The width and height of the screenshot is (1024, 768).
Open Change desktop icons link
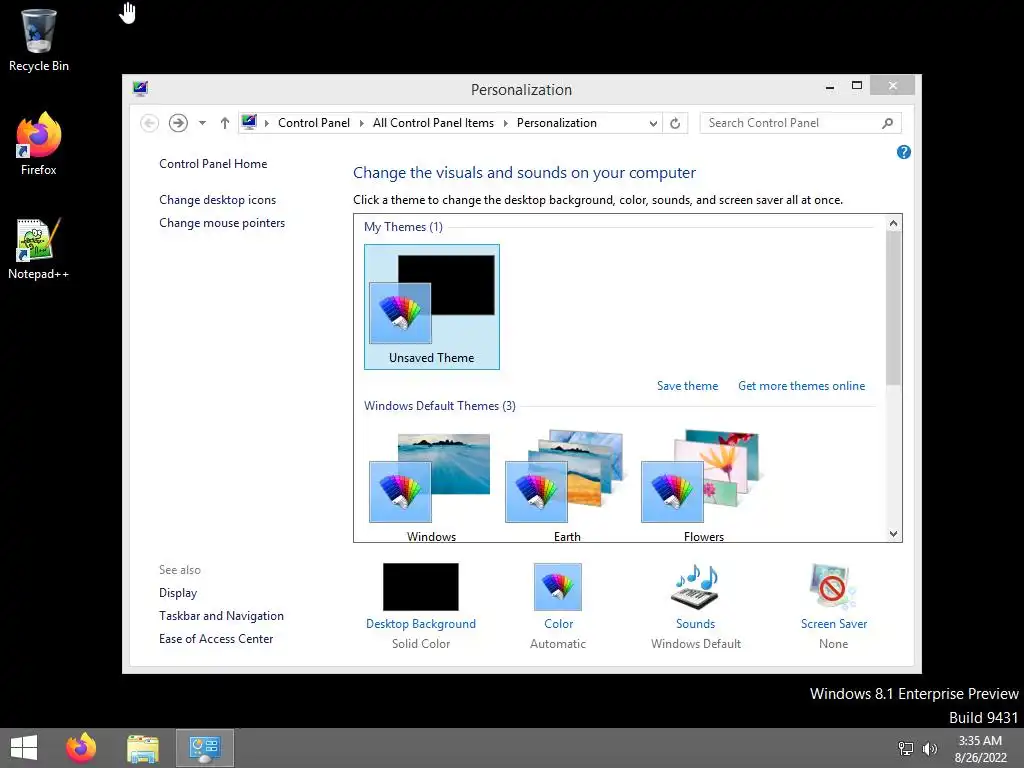[217, 200]
